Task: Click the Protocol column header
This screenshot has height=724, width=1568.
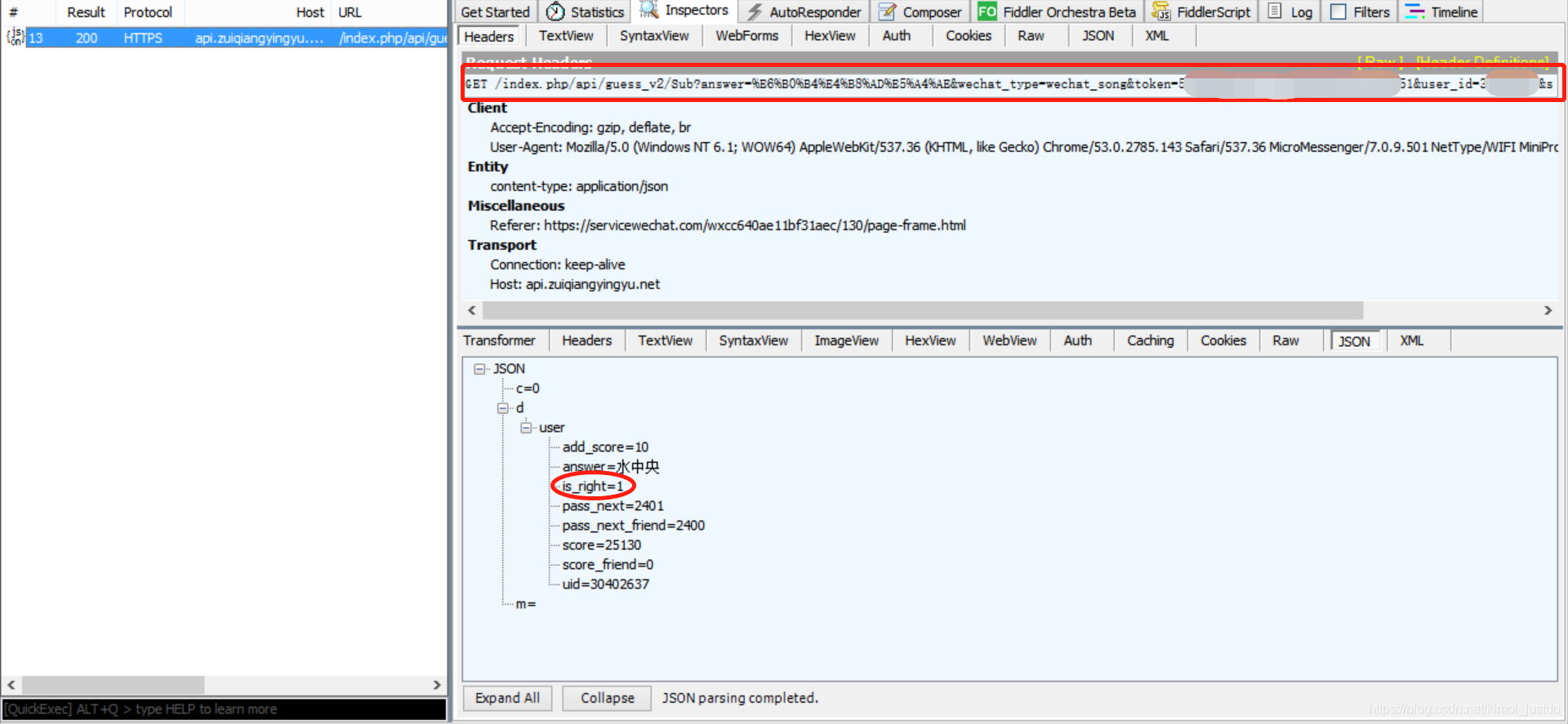Action: pyautogui.click(x=148, y=12)
